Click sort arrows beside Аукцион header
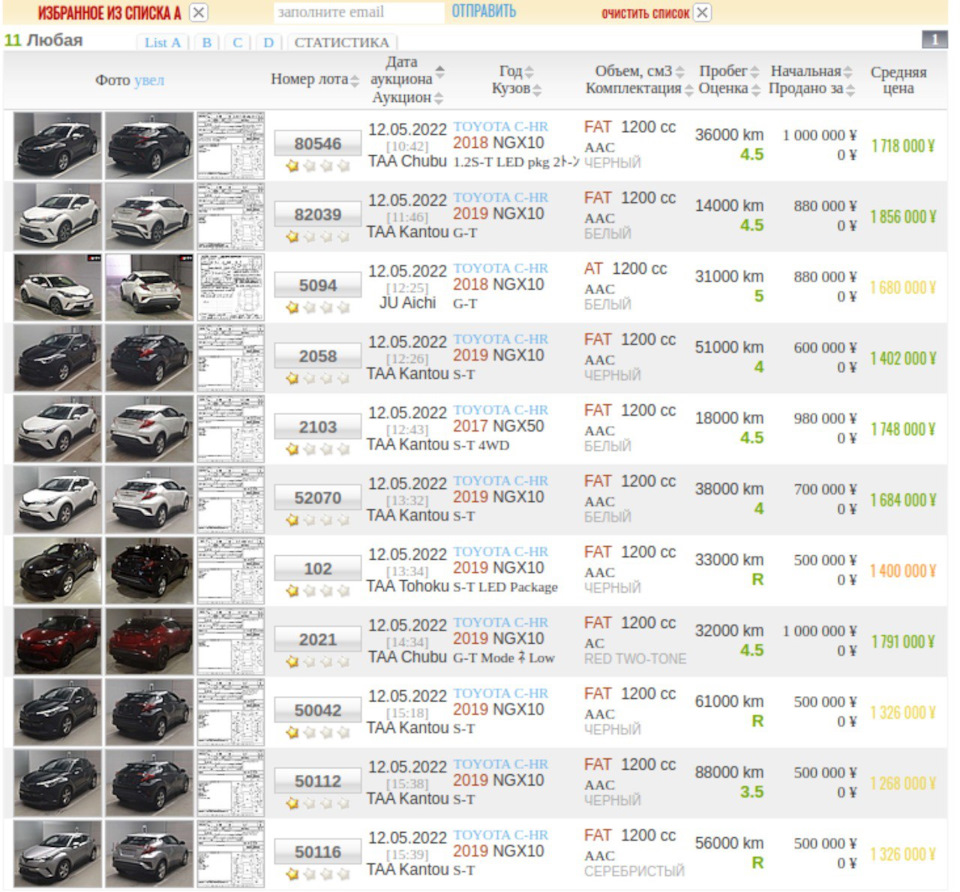This screenshot has width=960, height=892. pyautogui.click(x=439, y=98)
